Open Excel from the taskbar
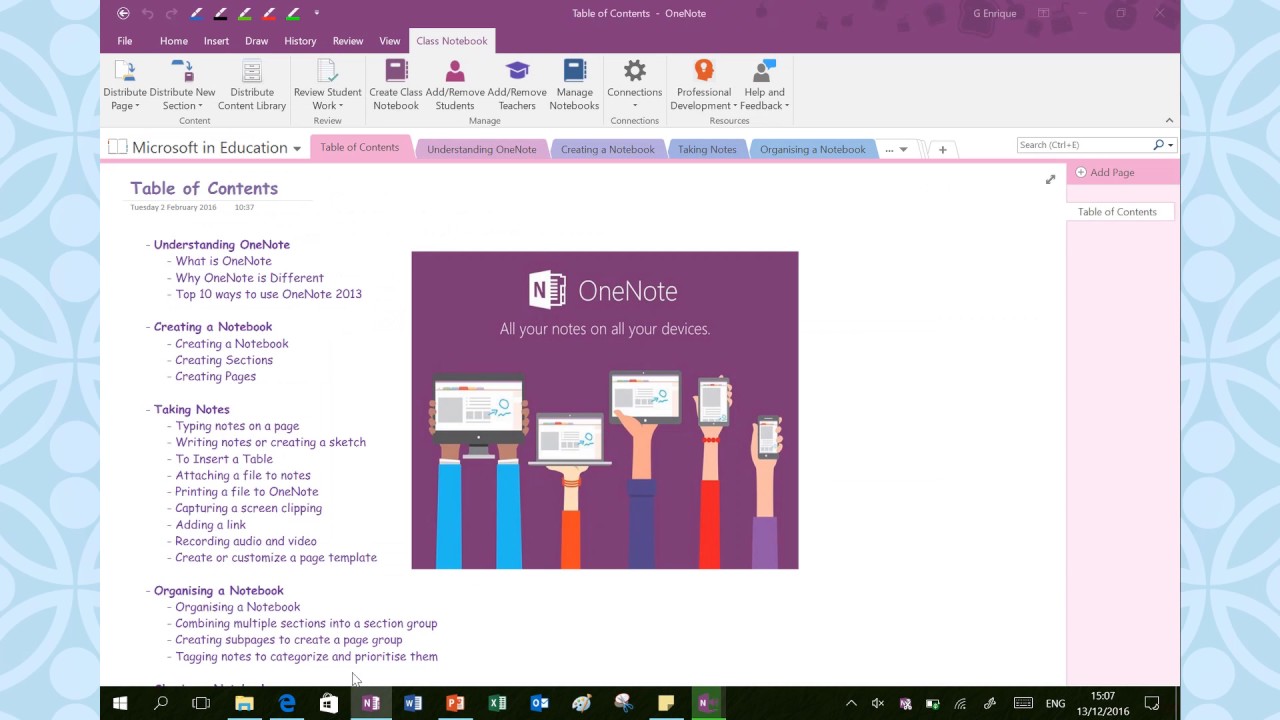1280x720 pixels. coord(497,703)
